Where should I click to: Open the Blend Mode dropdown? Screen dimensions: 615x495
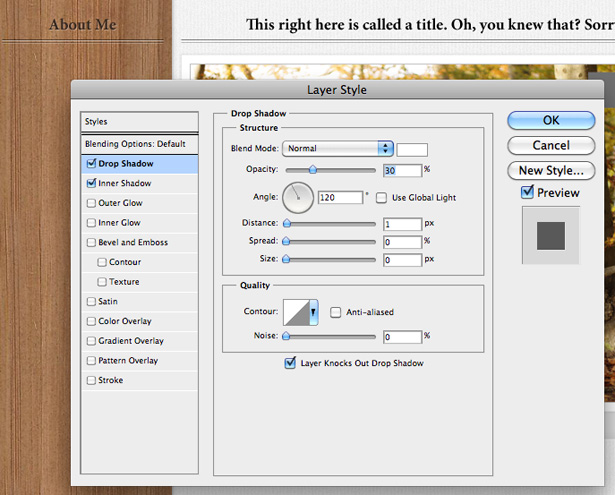coord(338,148)
